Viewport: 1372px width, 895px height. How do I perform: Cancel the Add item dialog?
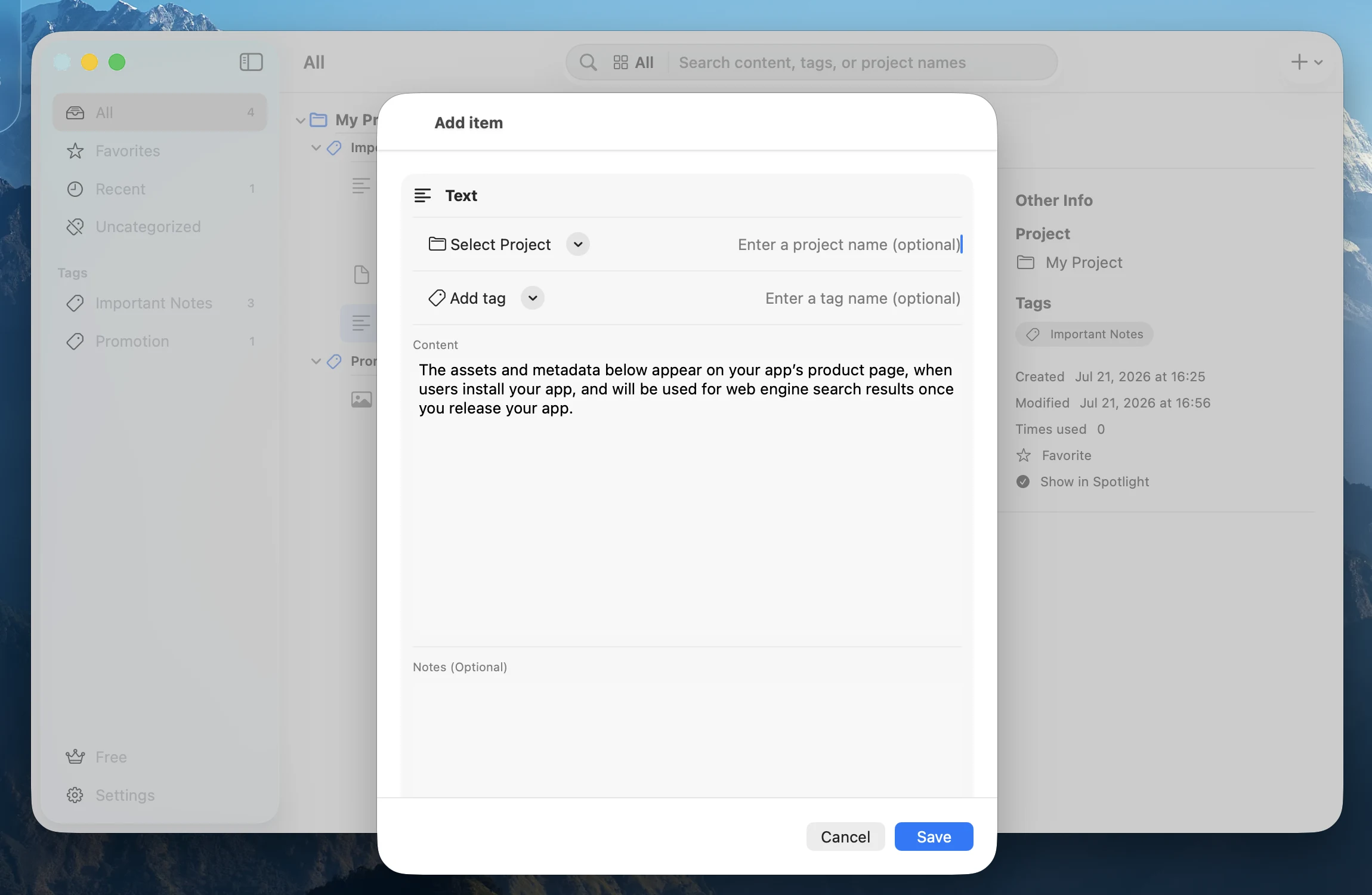tap(845, 837)
